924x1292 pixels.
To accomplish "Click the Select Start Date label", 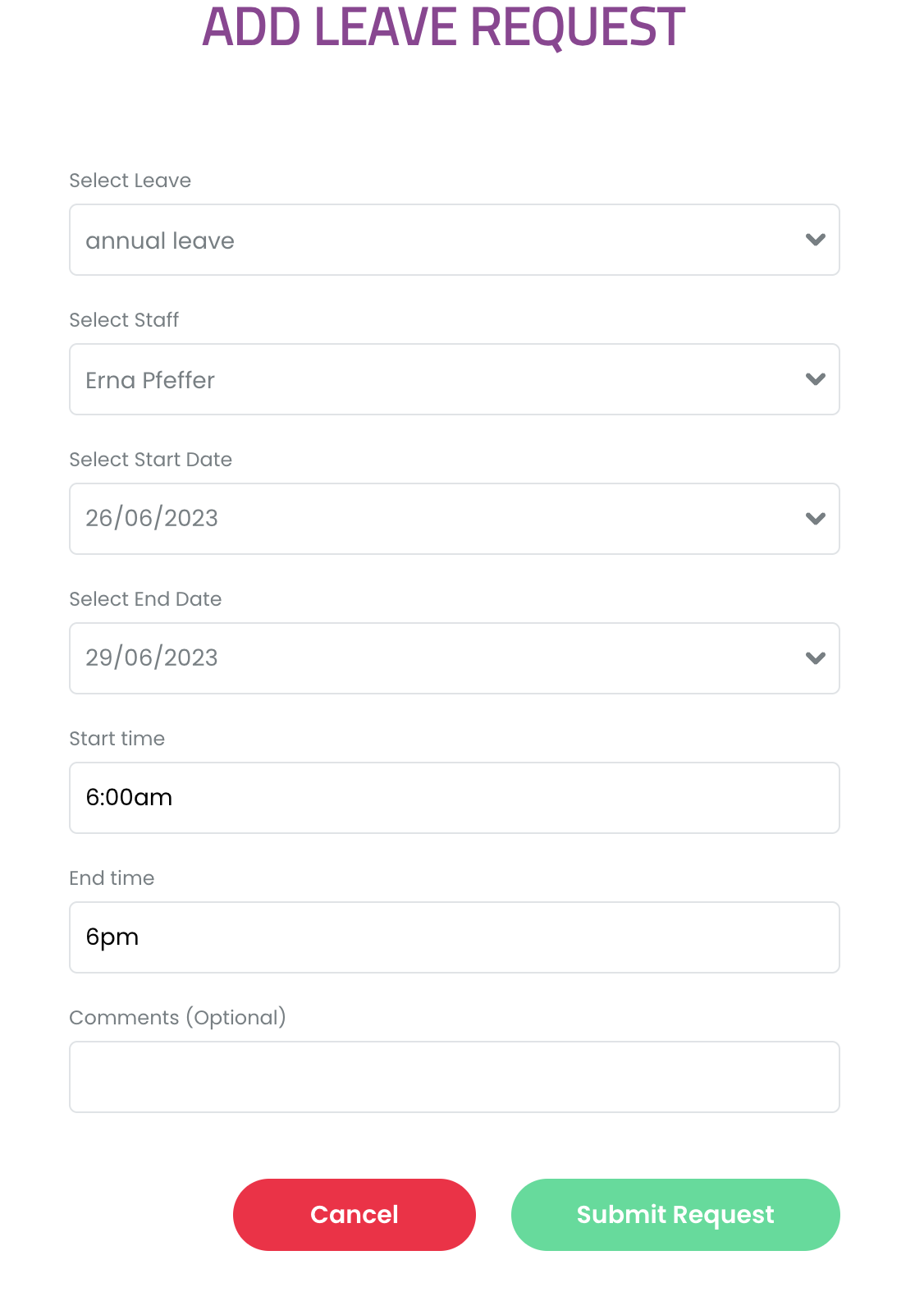I will coord(151,460).
